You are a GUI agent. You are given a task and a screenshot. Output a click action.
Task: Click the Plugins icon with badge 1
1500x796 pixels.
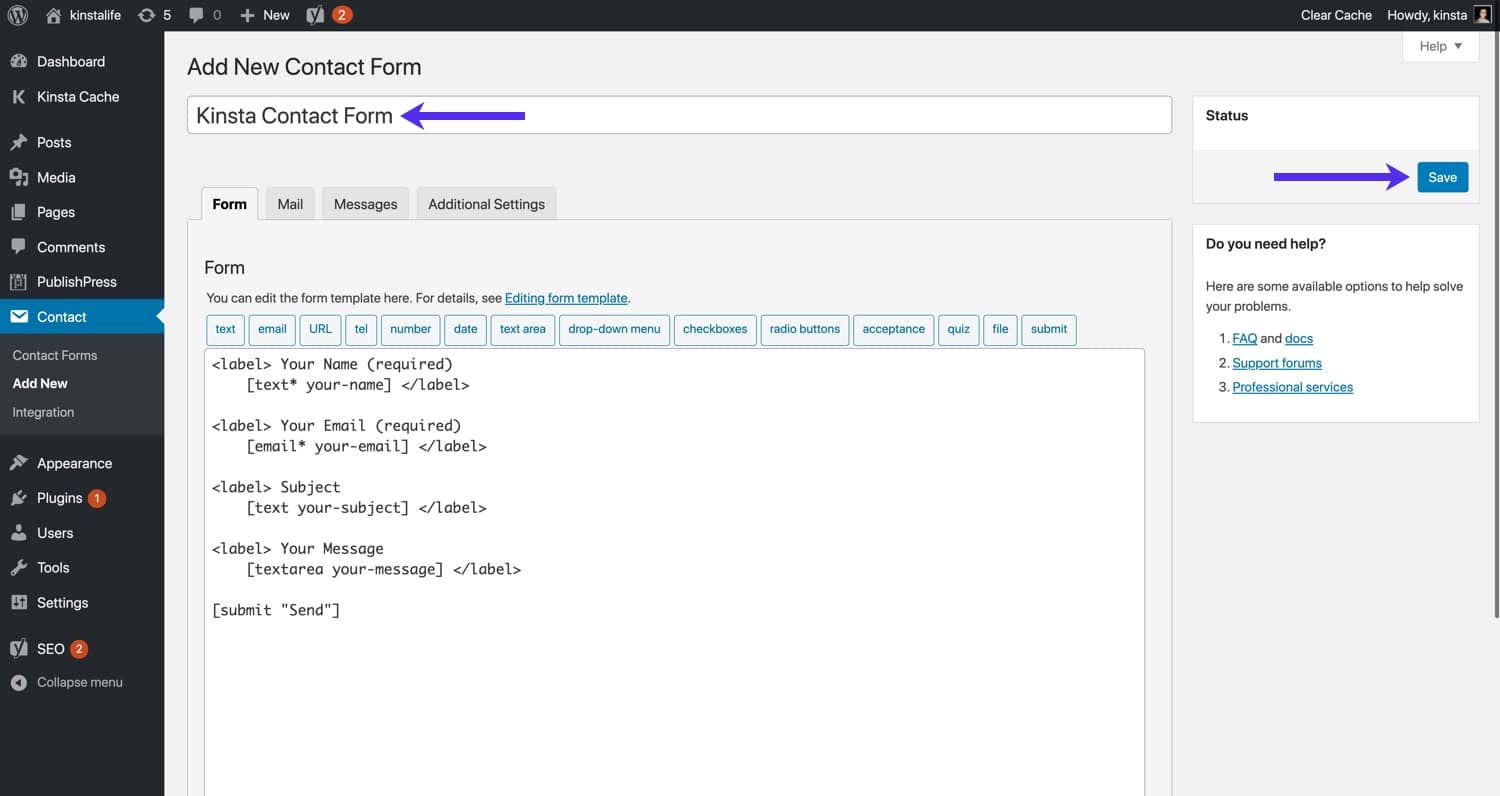[x=20, y=498]
